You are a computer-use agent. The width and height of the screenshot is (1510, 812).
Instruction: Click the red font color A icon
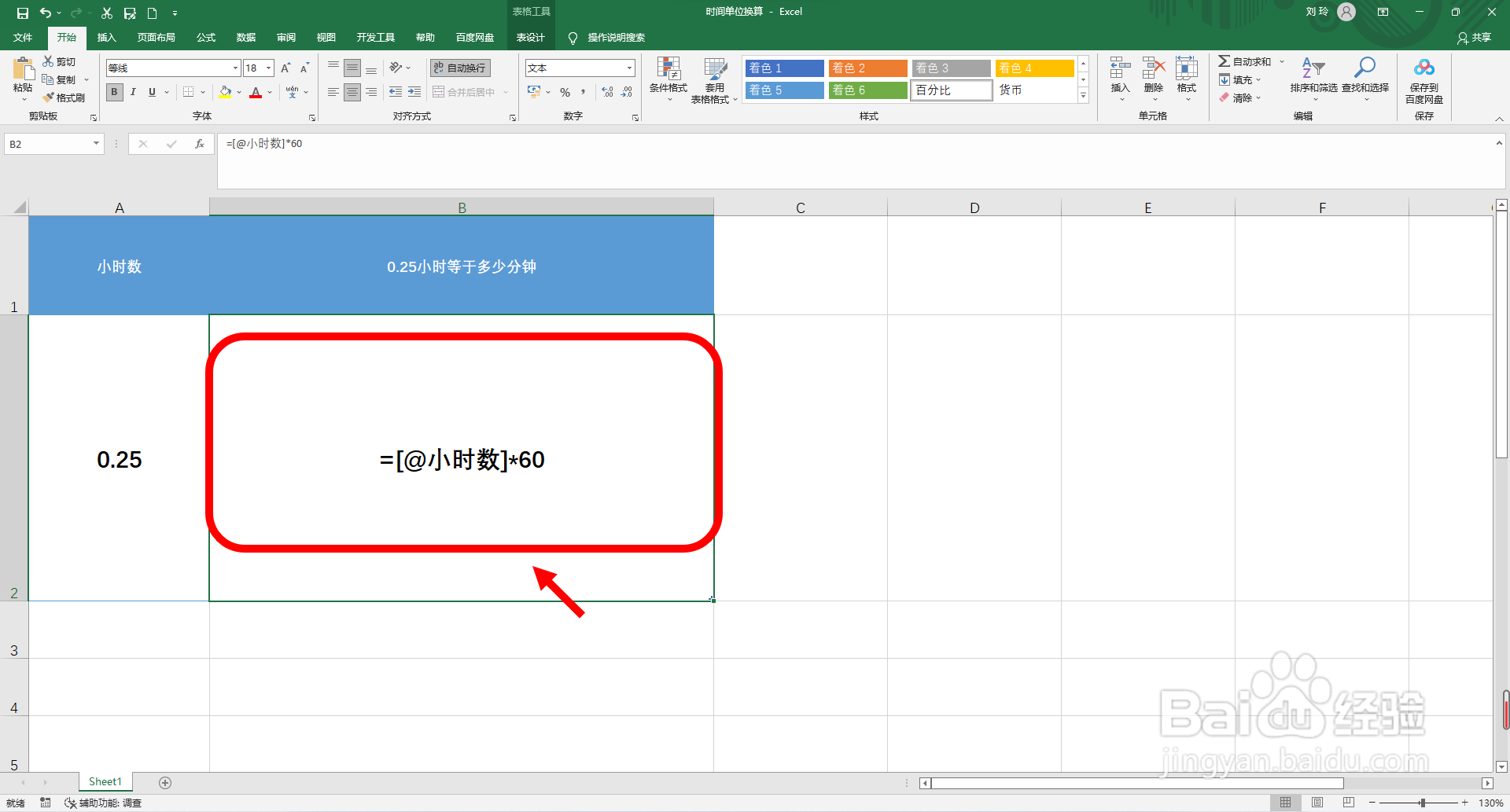(x=256, y=92)
